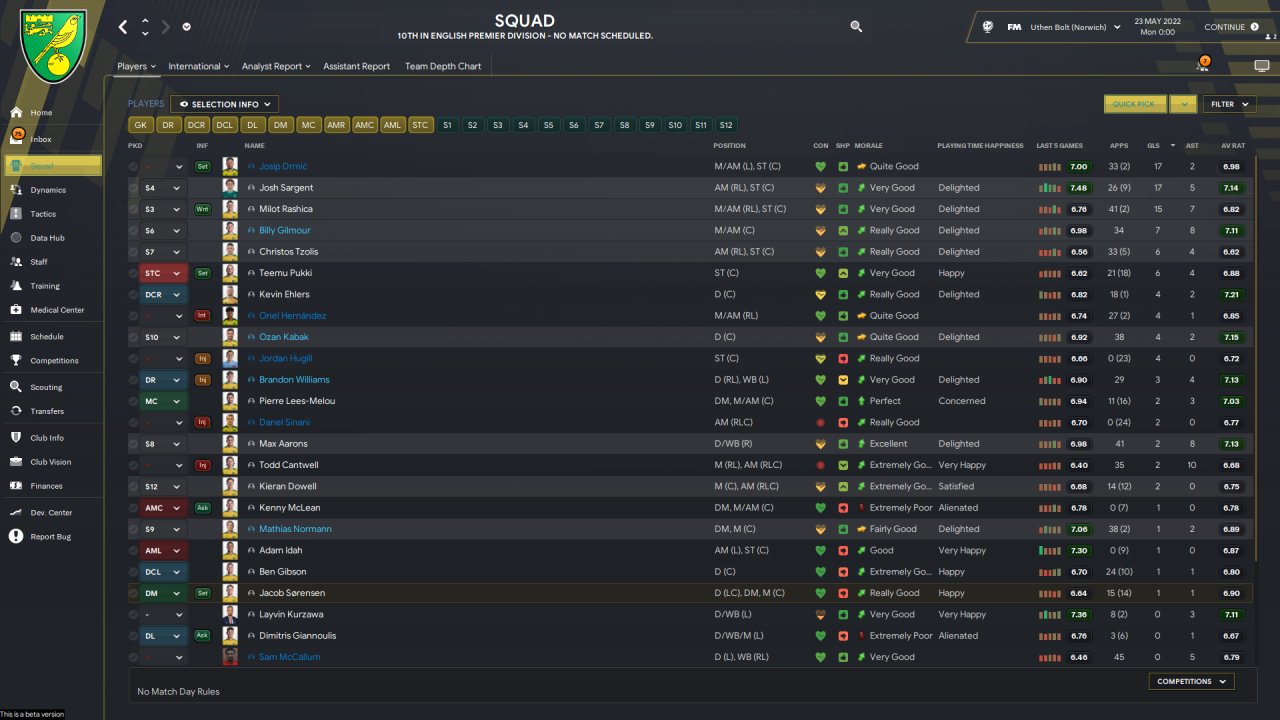Open the search magnifier icon
The image size is (1280, 720).
tap(856, 27)
